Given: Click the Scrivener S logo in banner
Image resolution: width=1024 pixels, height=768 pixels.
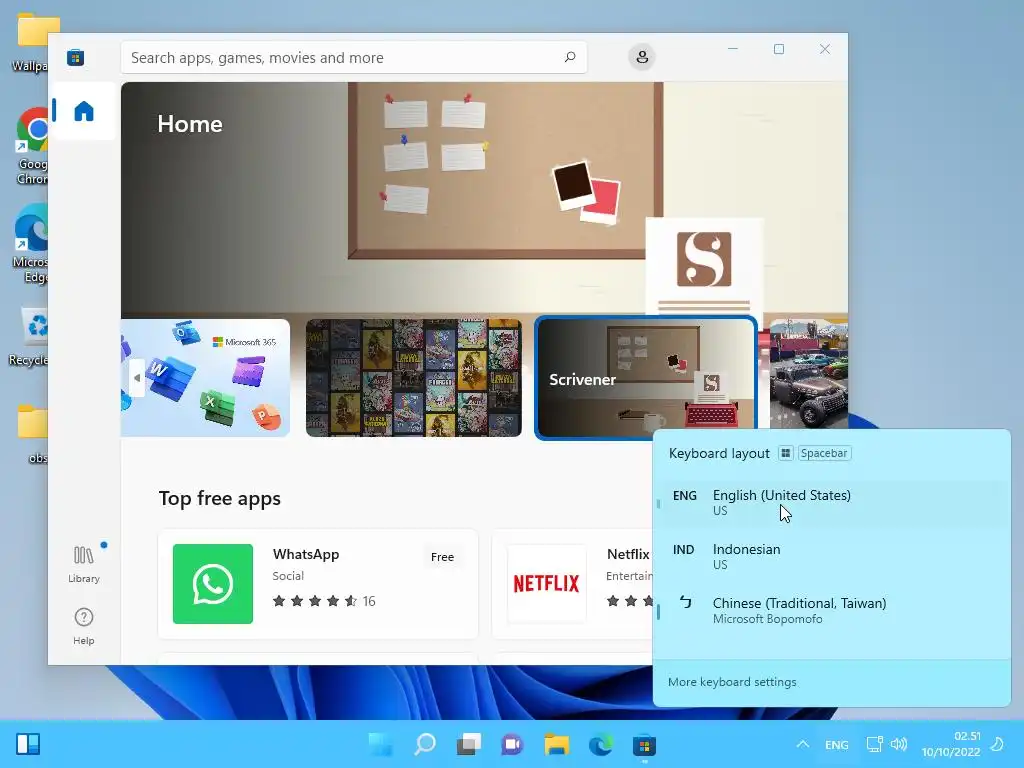Looking at the screenshot, I should point(704,259).
